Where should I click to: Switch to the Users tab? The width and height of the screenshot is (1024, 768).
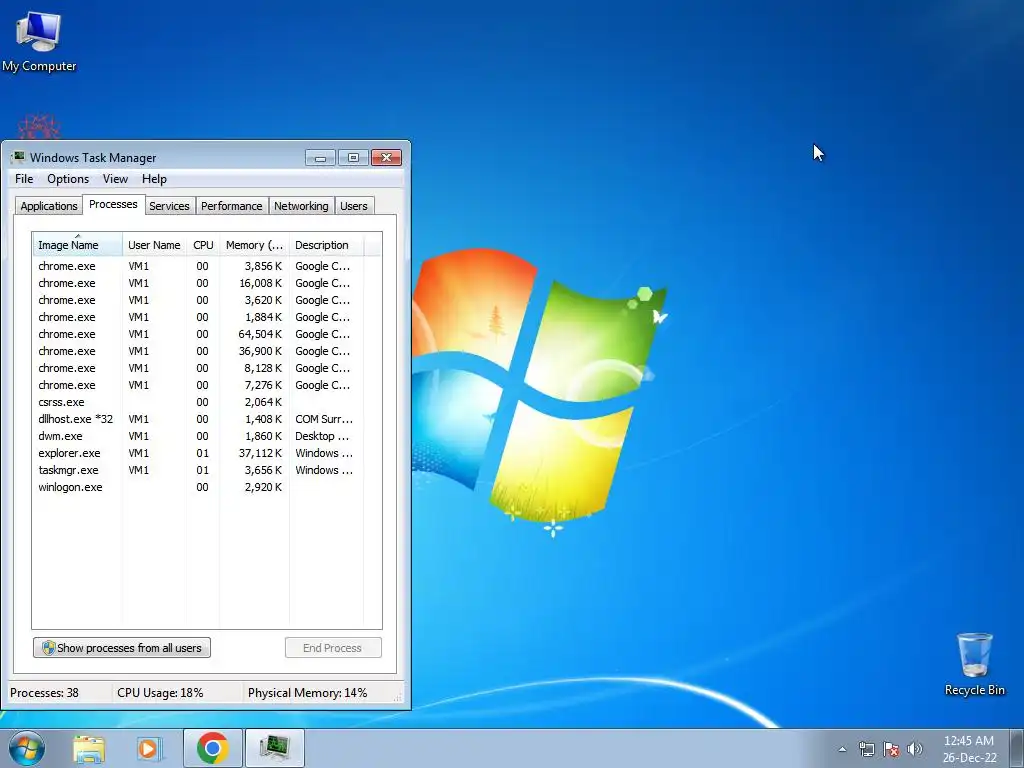point(354,206)
